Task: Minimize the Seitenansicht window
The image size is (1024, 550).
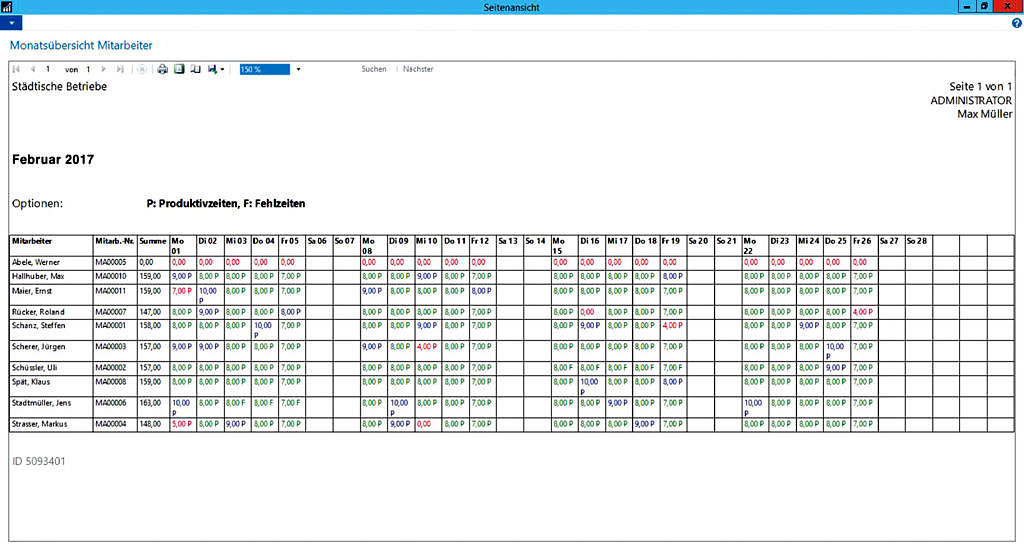Action: 965,6
